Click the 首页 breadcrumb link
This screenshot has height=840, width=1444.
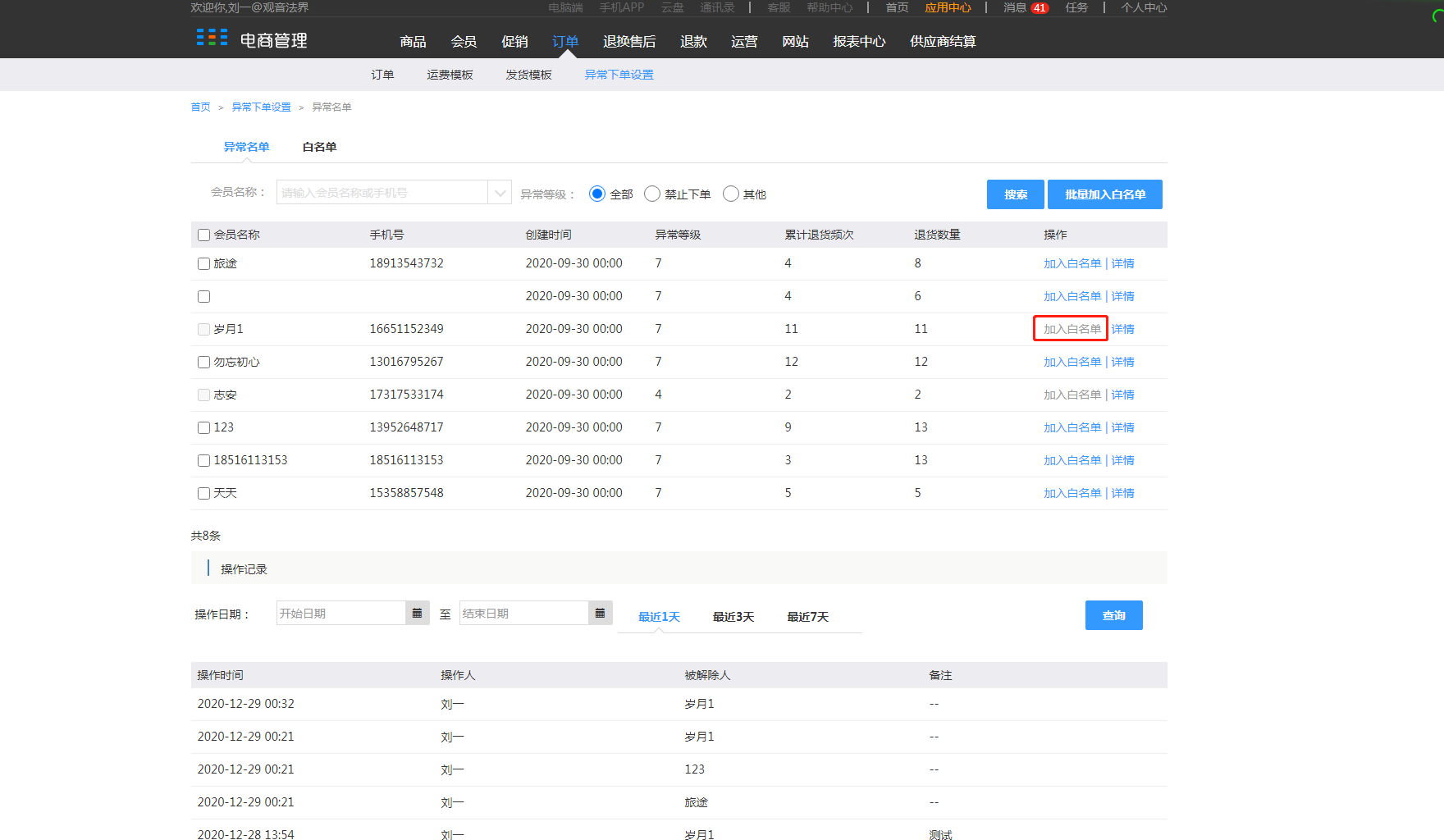tap(200, 107)
